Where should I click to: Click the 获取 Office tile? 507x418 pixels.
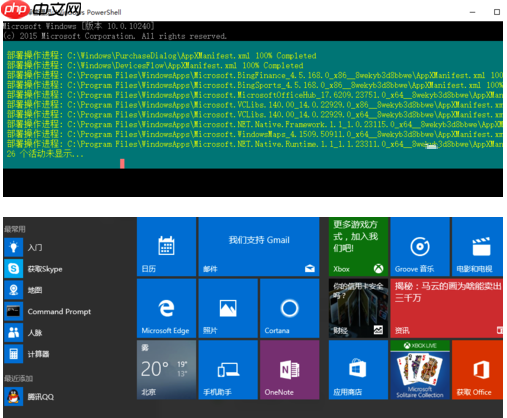(x=477, y=370)
